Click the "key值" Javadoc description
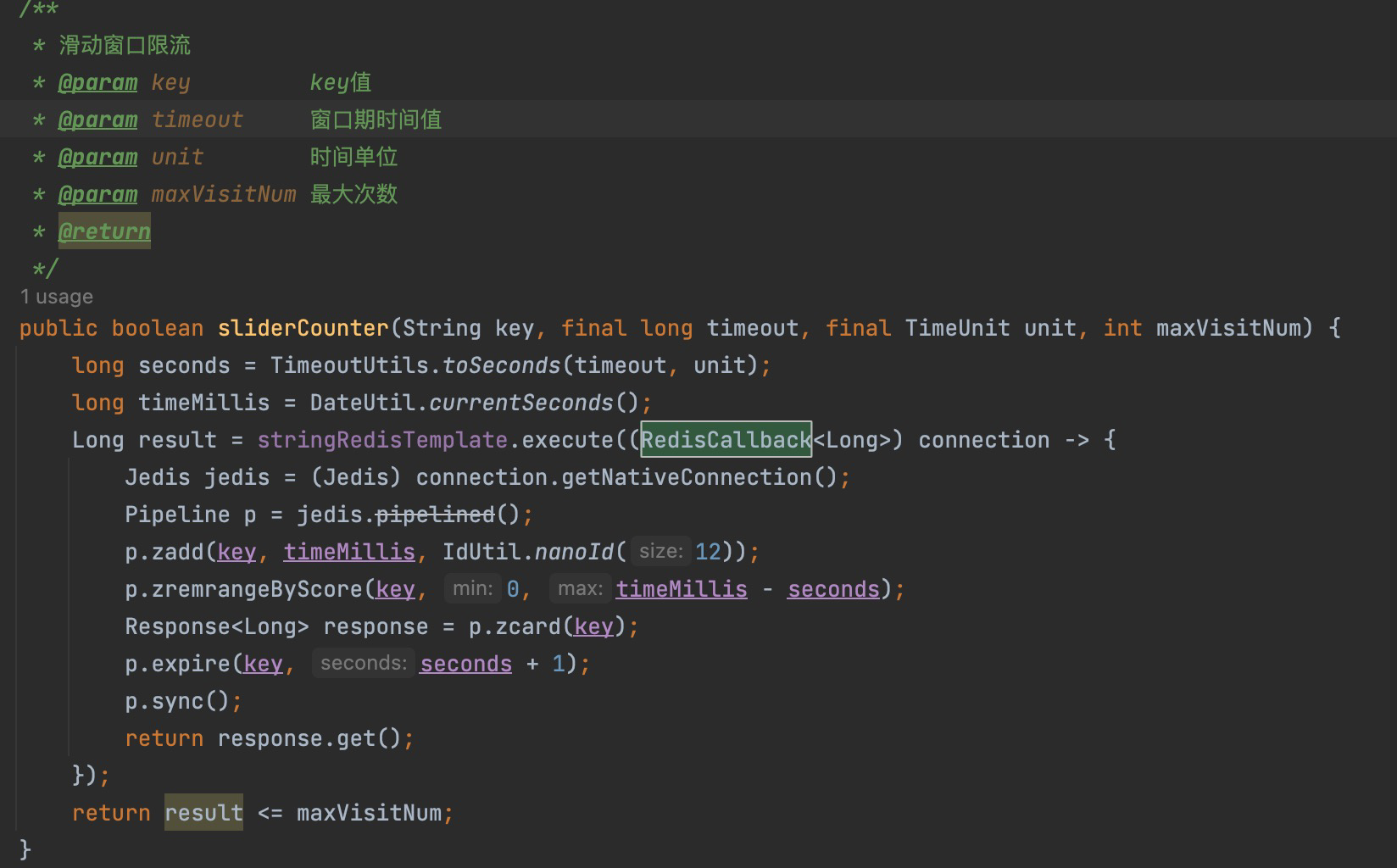The image size is (1397, 868). (x=341, y=82)
